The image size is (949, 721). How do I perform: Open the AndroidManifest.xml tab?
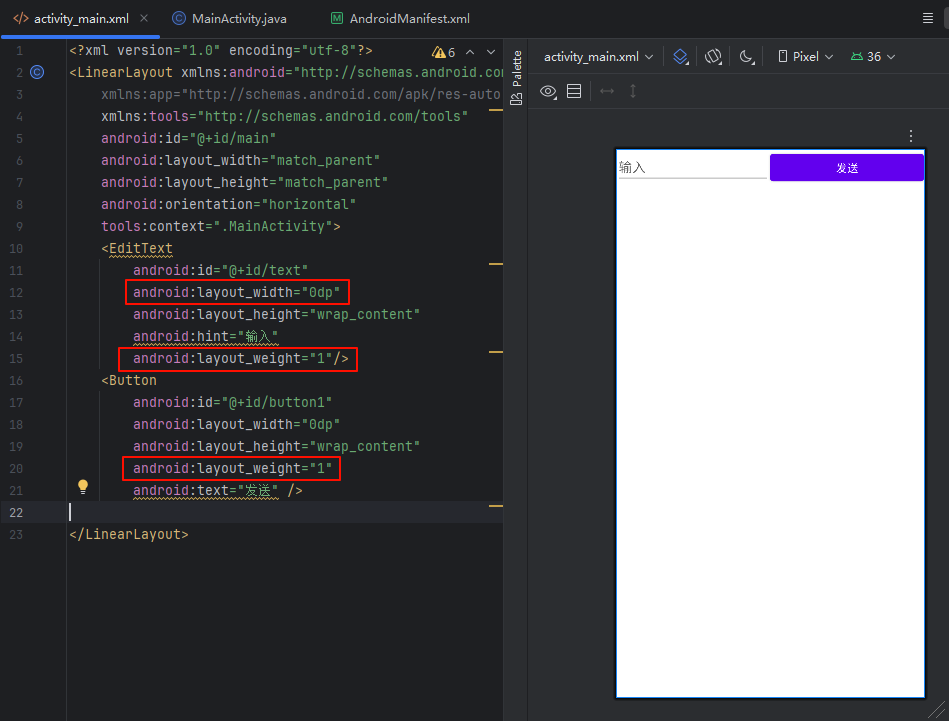[x=400, y=19]
